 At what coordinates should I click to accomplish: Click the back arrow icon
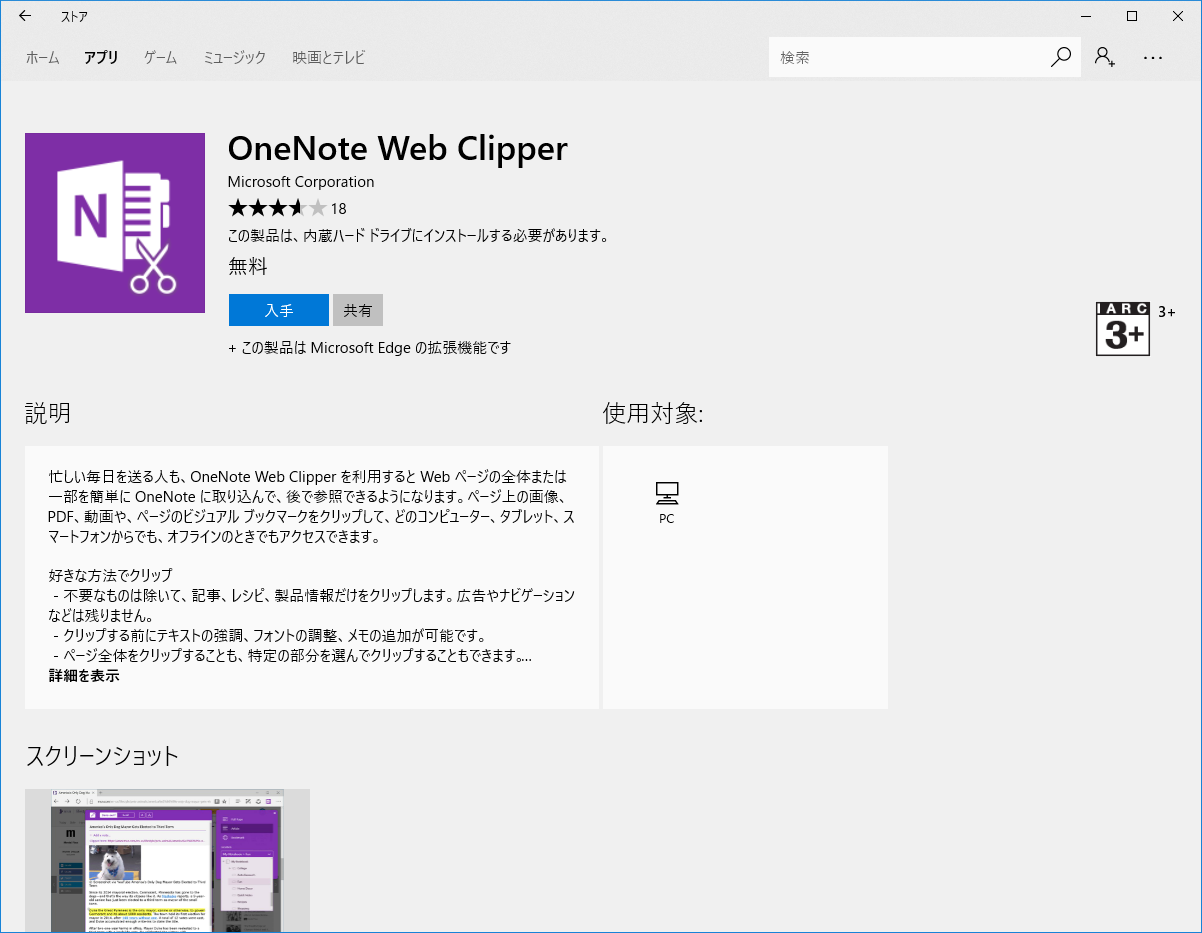(x=23, y=16)
